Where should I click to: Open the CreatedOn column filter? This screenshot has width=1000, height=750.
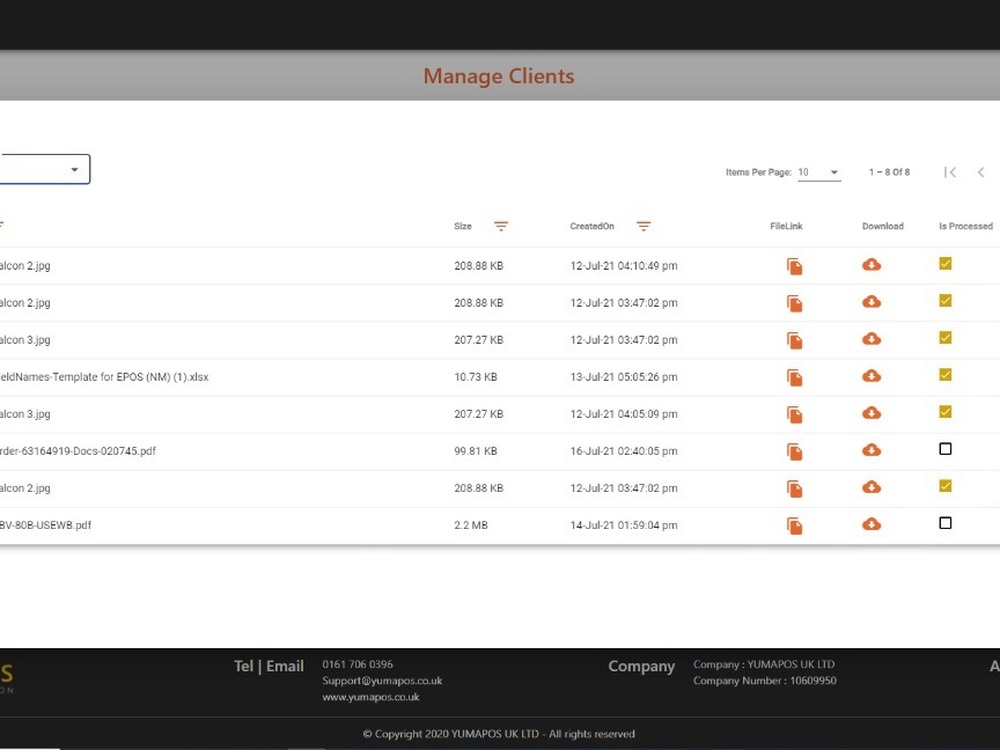point(644,227)
